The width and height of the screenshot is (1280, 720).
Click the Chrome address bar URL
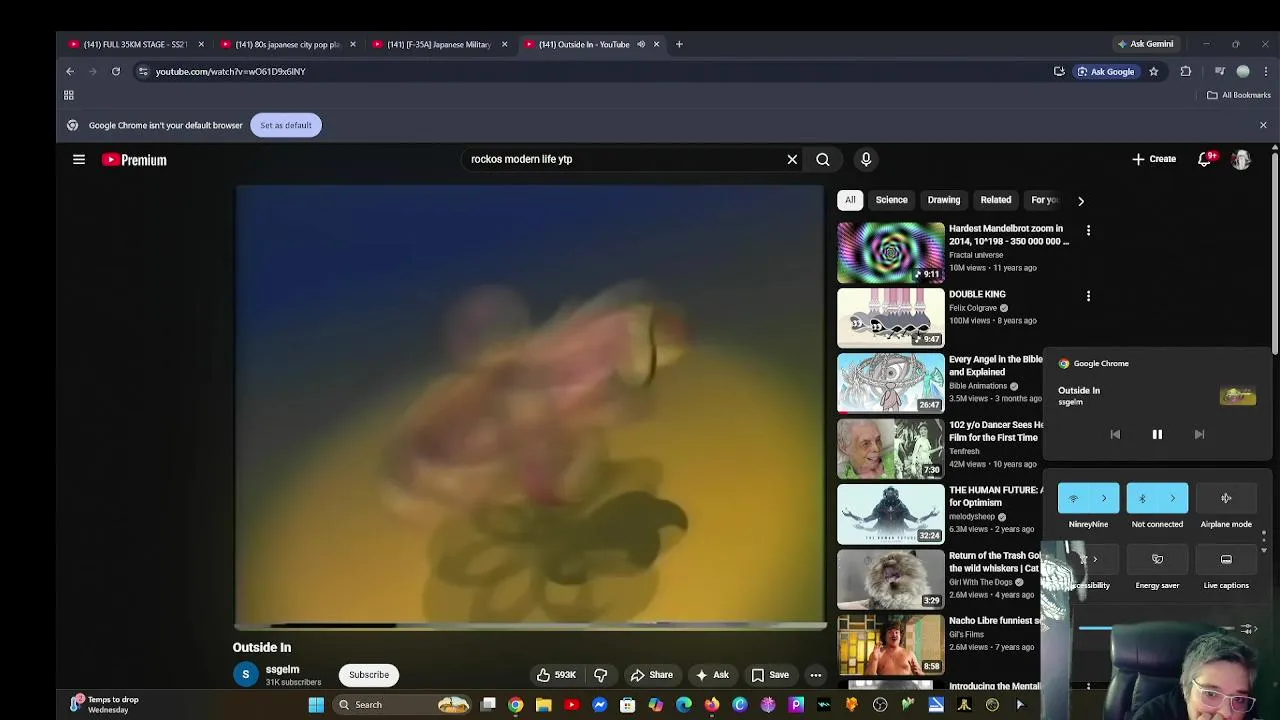[x=230, y=71]
